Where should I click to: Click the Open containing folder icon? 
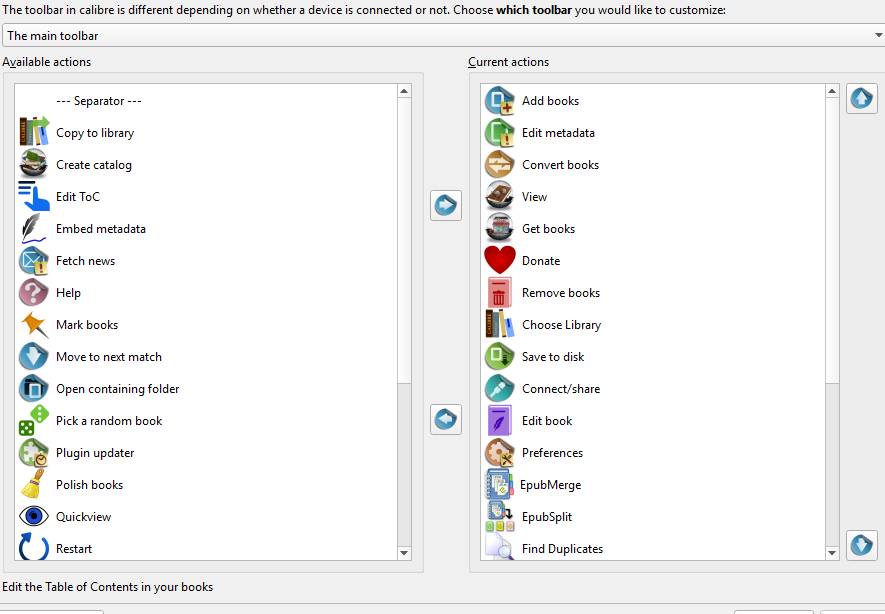[34, 388]
